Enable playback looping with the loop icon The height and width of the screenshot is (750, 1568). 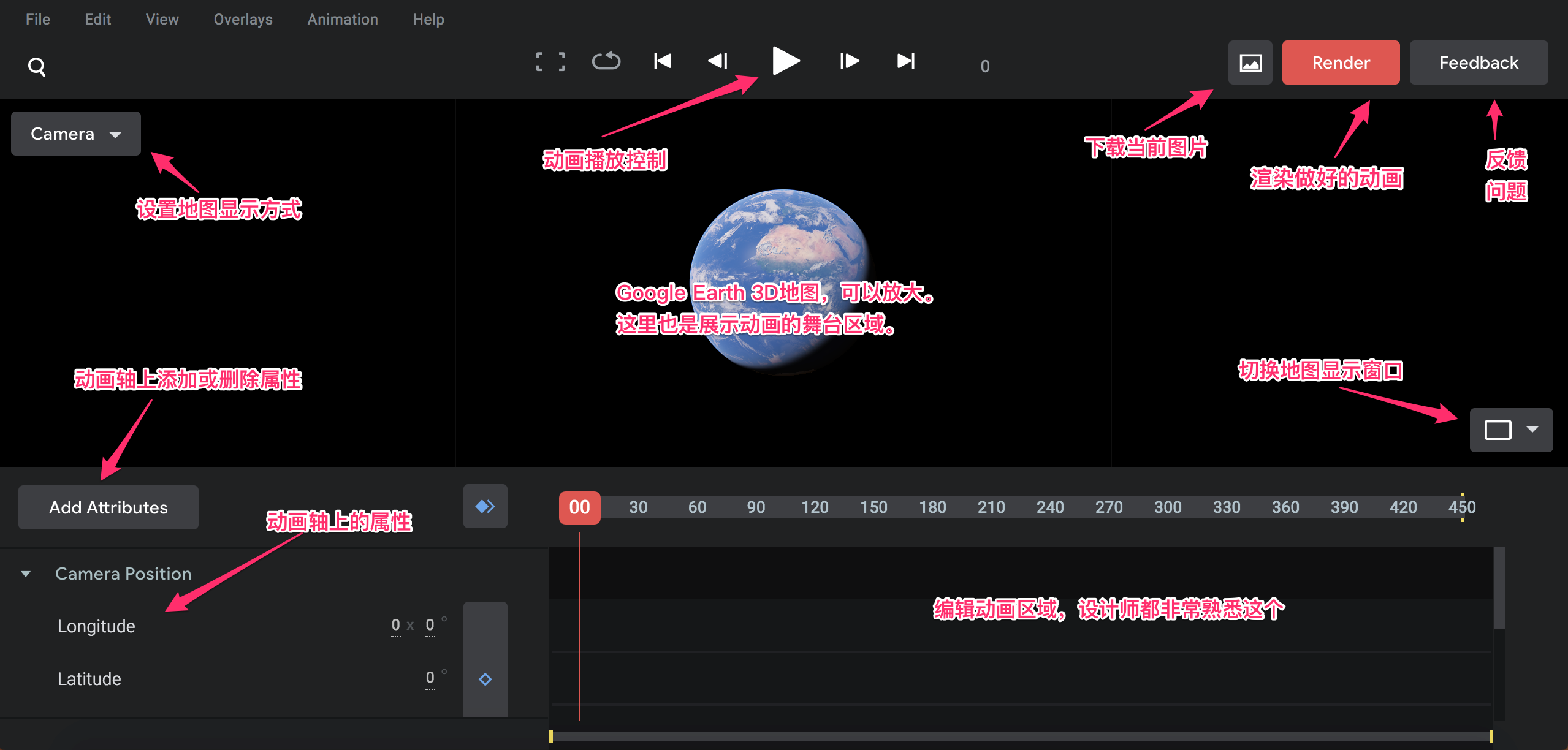(606, 61)
